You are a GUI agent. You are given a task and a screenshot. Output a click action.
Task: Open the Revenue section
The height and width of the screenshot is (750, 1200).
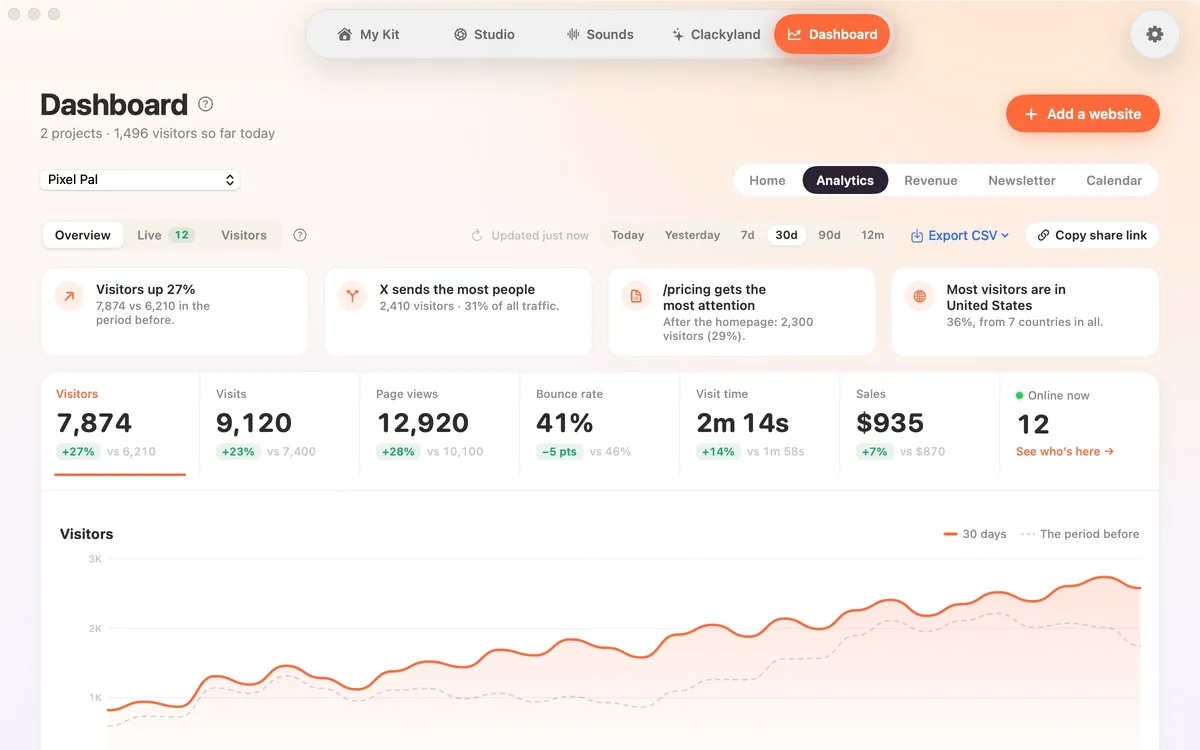coord(931,180)
